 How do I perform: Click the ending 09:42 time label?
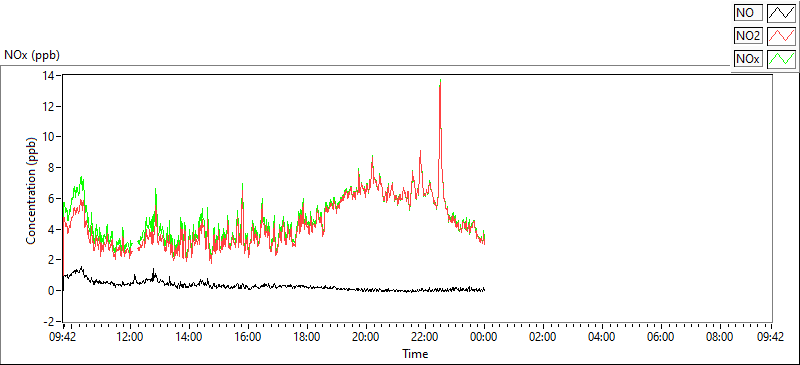[770, 337]
